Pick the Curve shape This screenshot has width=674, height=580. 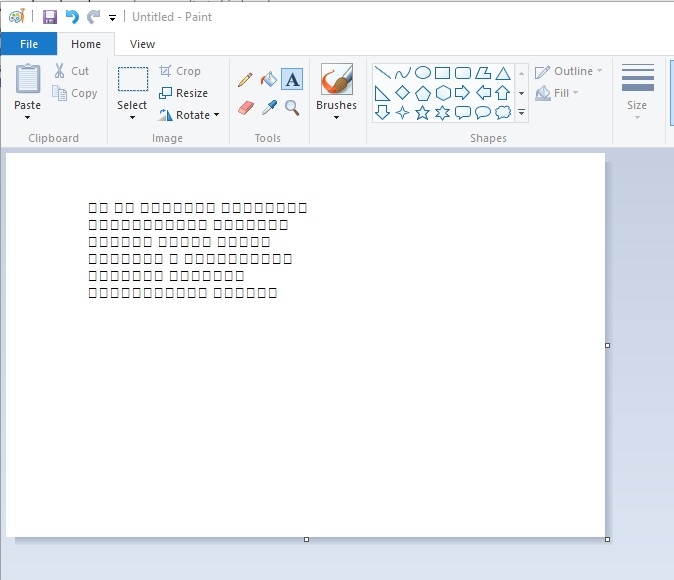click(402, 73)
